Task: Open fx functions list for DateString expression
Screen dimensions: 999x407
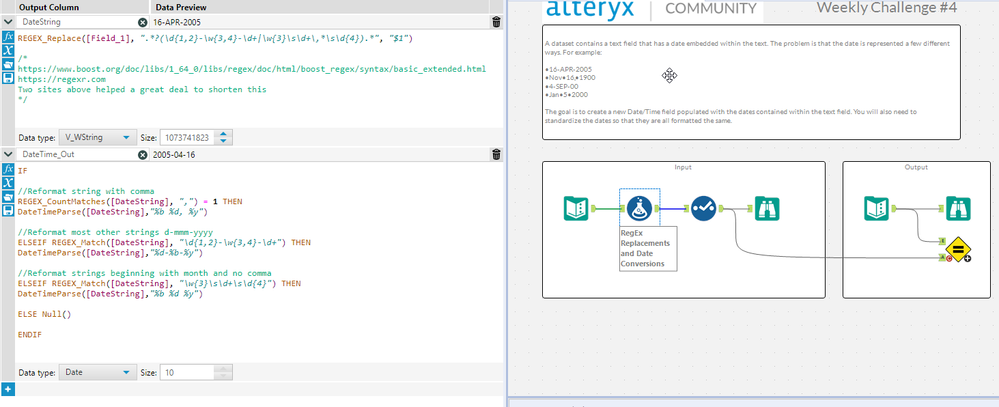Action: pos(8,37)
